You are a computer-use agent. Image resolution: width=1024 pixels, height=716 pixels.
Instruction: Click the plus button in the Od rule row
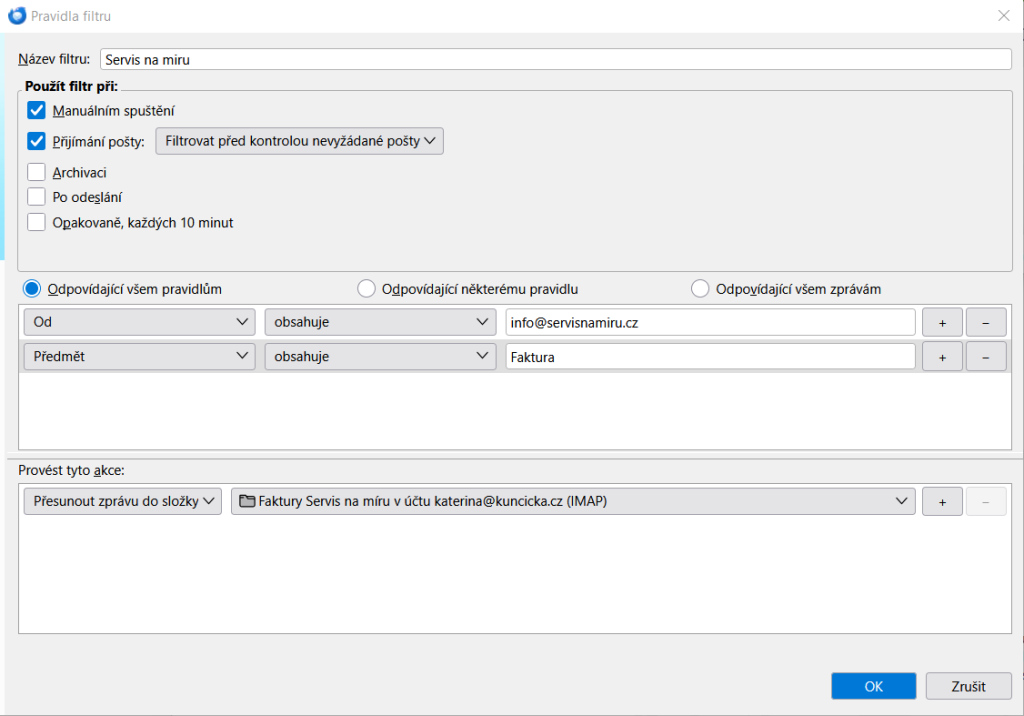click(x=942, y=322)
